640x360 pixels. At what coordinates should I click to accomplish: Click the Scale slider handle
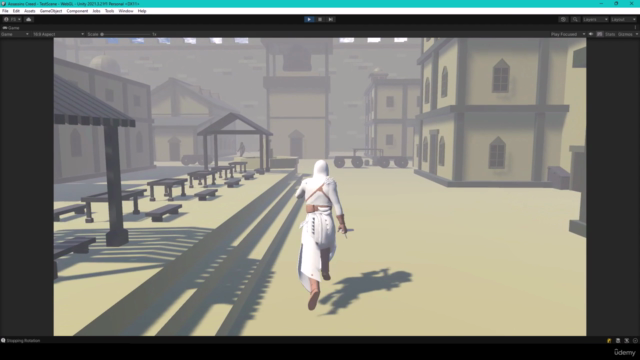102,34
